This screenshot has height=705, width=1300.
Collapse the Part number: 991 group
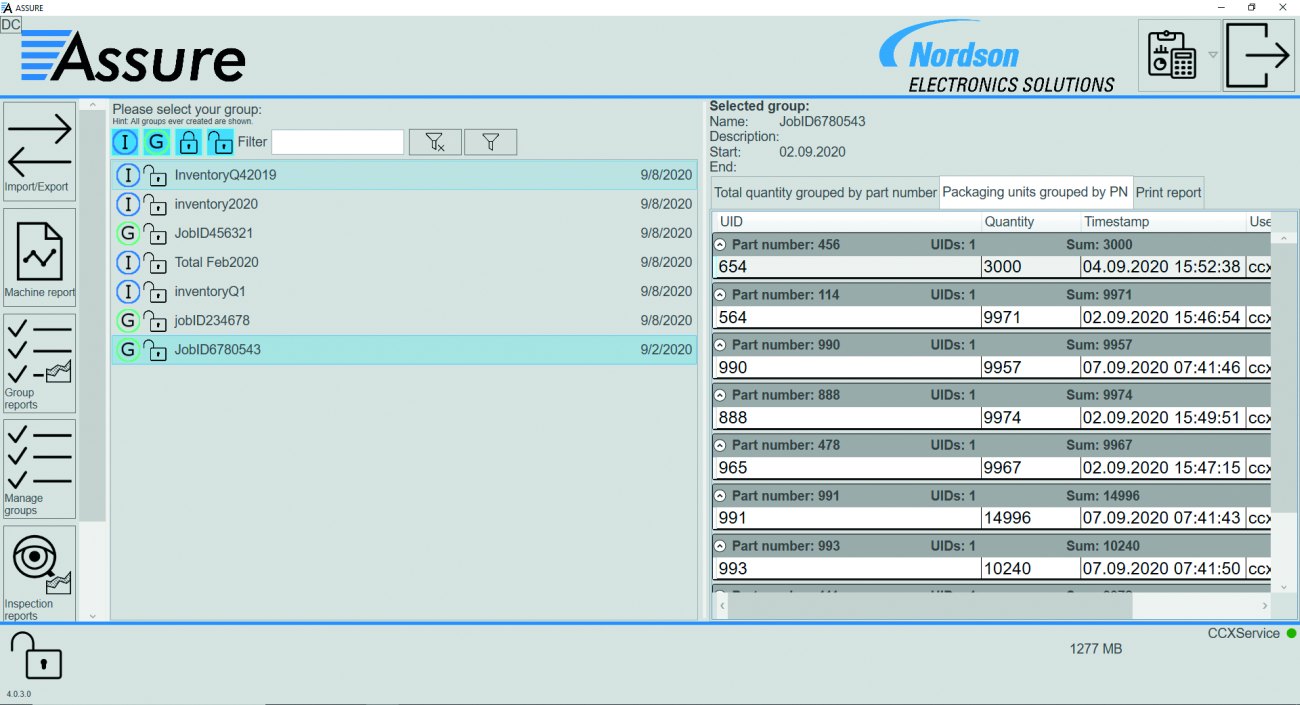tap(720, 496)
